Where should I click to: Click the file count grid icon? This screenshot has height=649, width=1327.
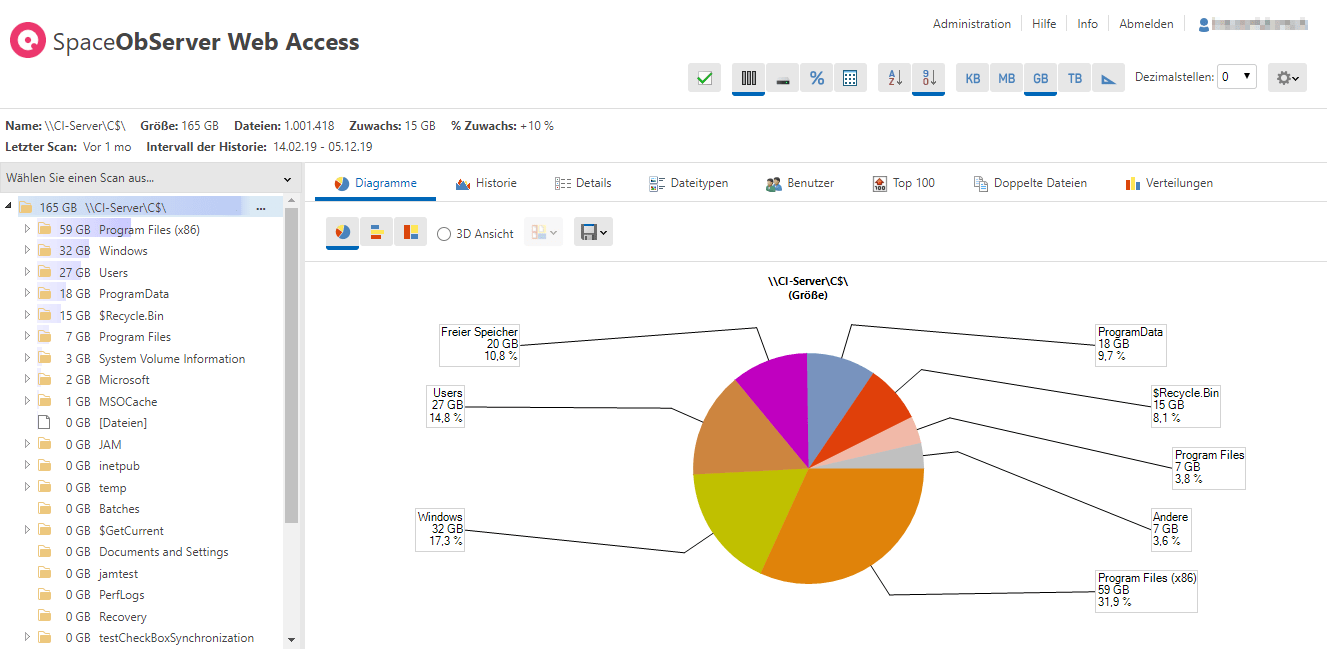[849, 78]
